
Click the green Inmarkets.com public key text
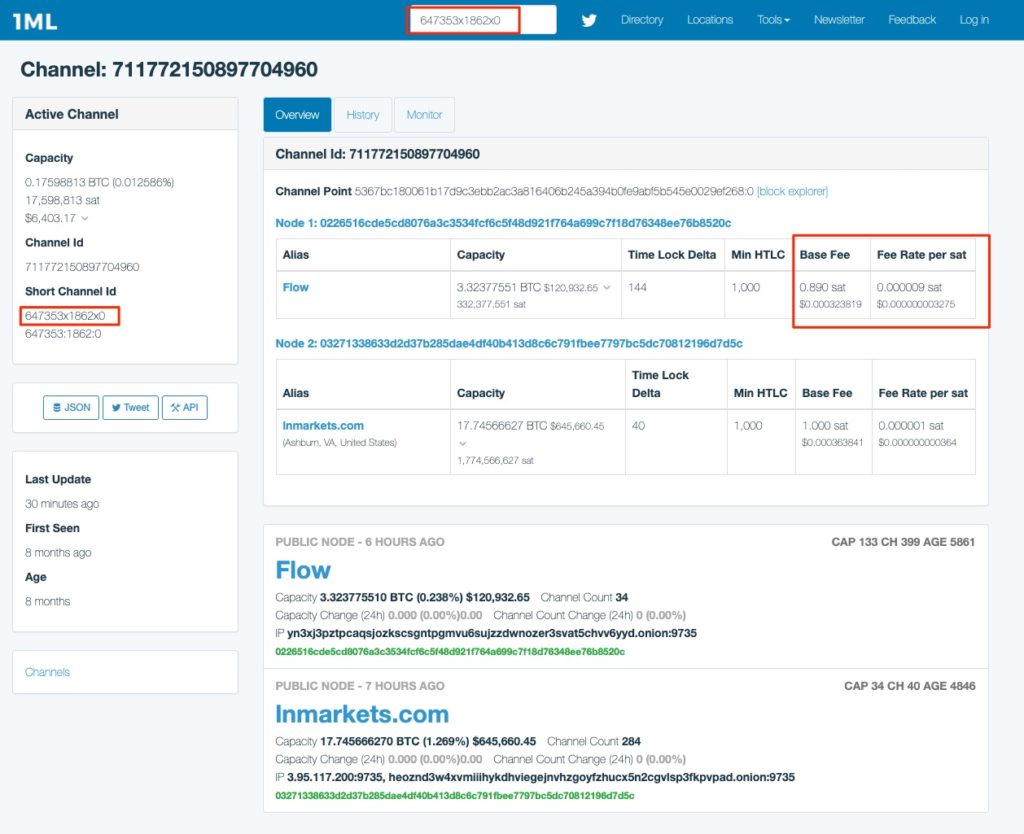455,796
